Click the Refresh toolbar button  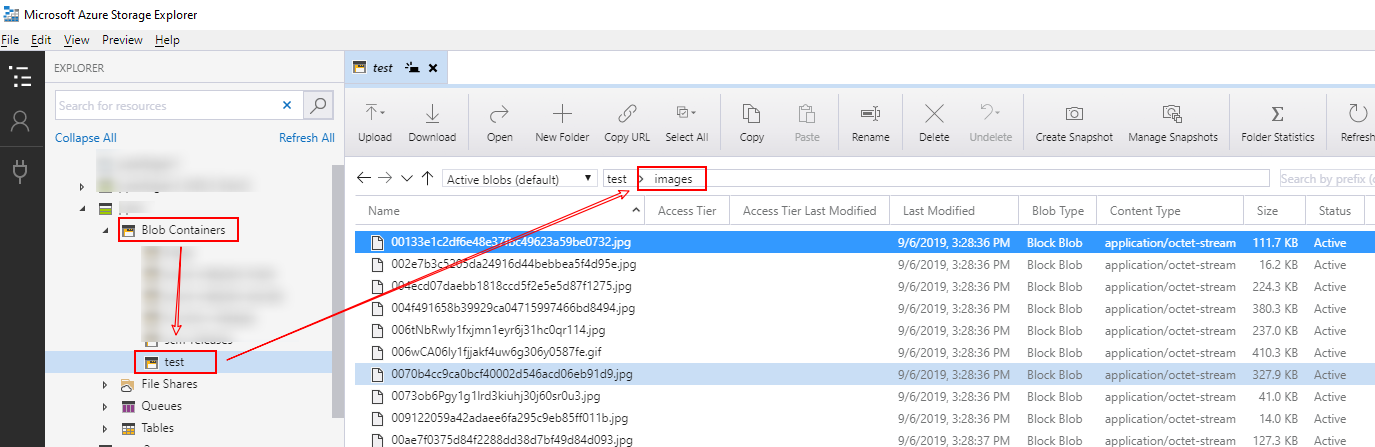click(1357, 122)
